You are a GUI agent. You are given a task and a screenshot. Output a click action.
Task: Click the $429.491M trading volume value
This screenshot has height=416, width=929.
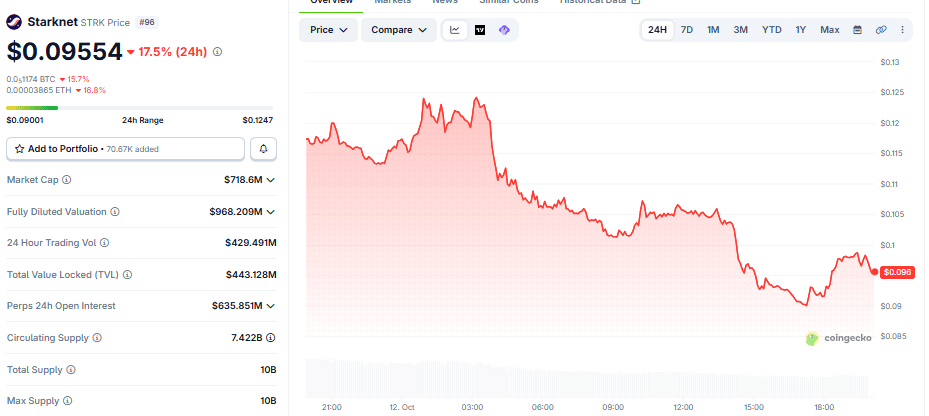coord(251,243)
